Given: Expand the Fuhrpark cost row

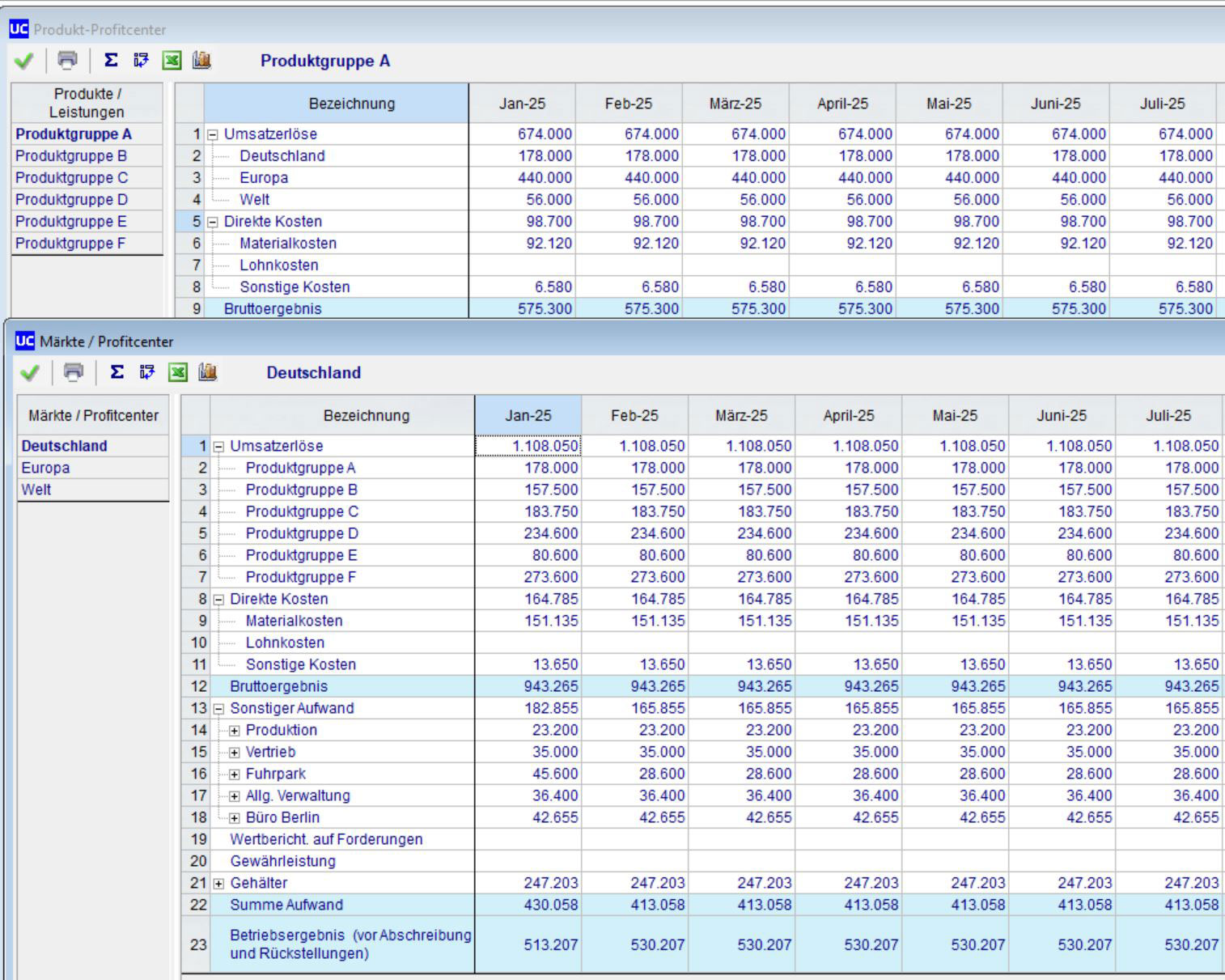Looking at the screenshot, I should (x=235, y=774).
